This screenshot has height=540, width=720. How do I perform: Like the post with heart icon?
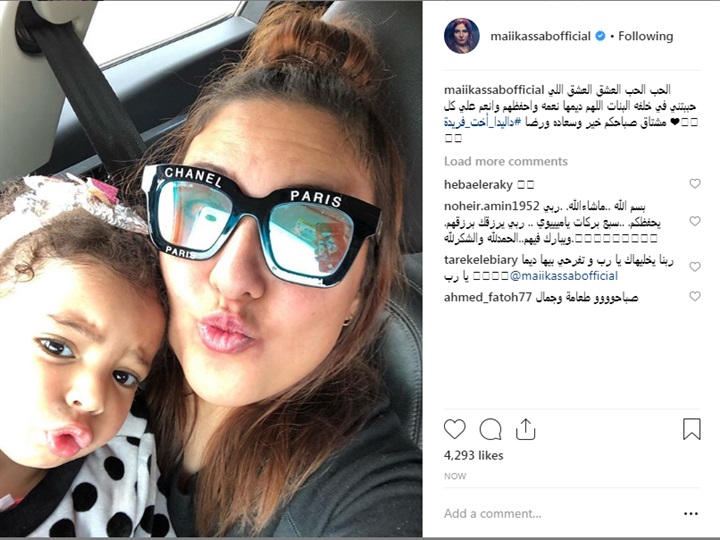tap(455, 429)
